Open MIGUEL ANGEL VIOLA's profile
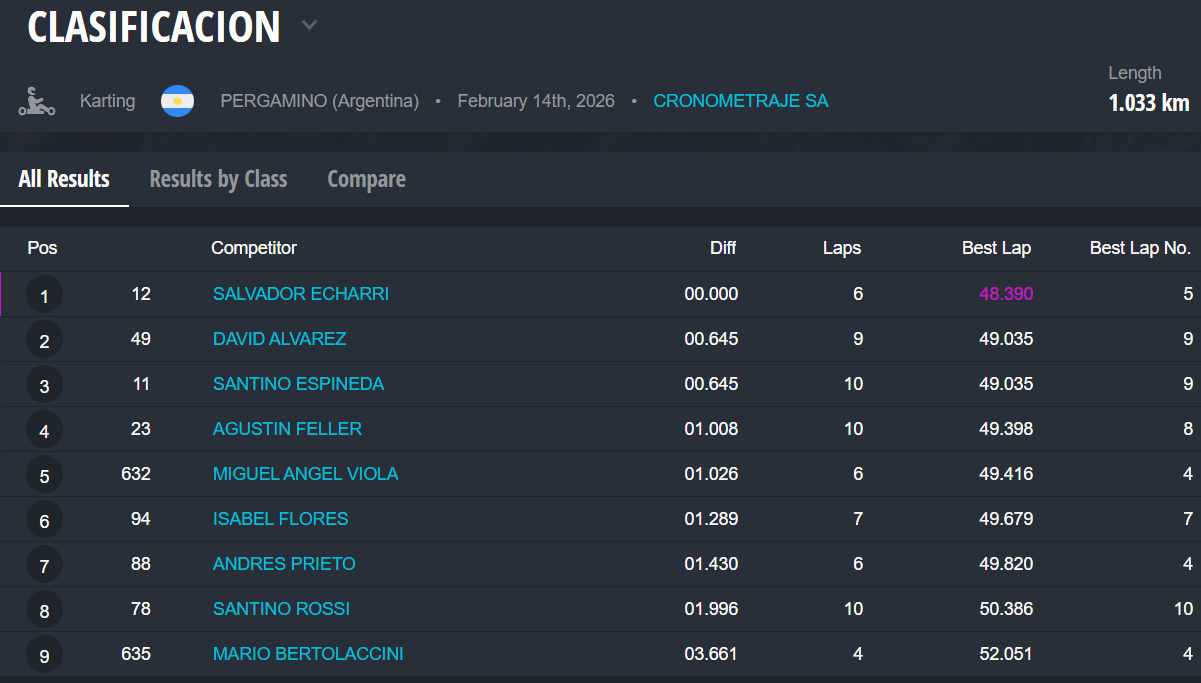This screenshot has height=683, width=1201. coord(305,474)
